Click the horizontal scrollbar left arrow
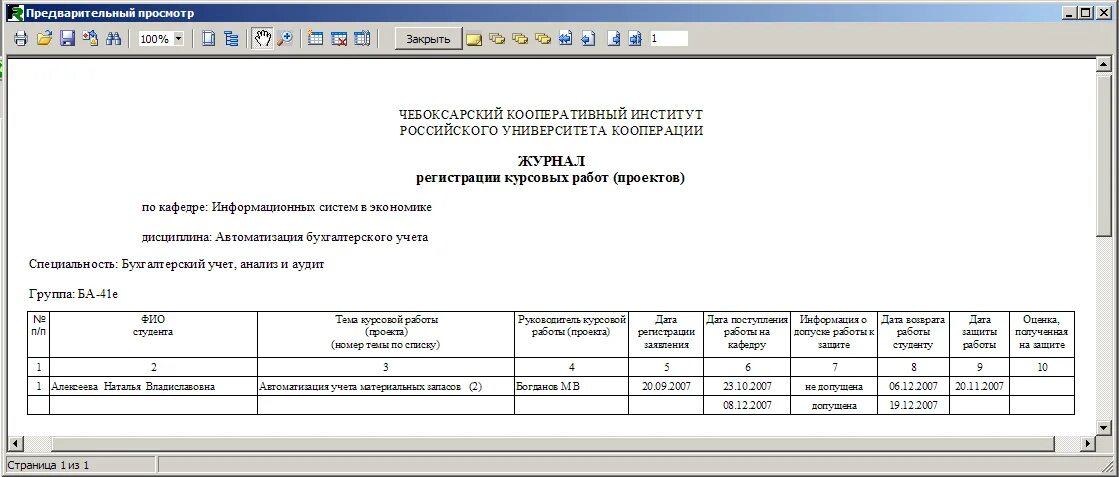 point(16,443)
